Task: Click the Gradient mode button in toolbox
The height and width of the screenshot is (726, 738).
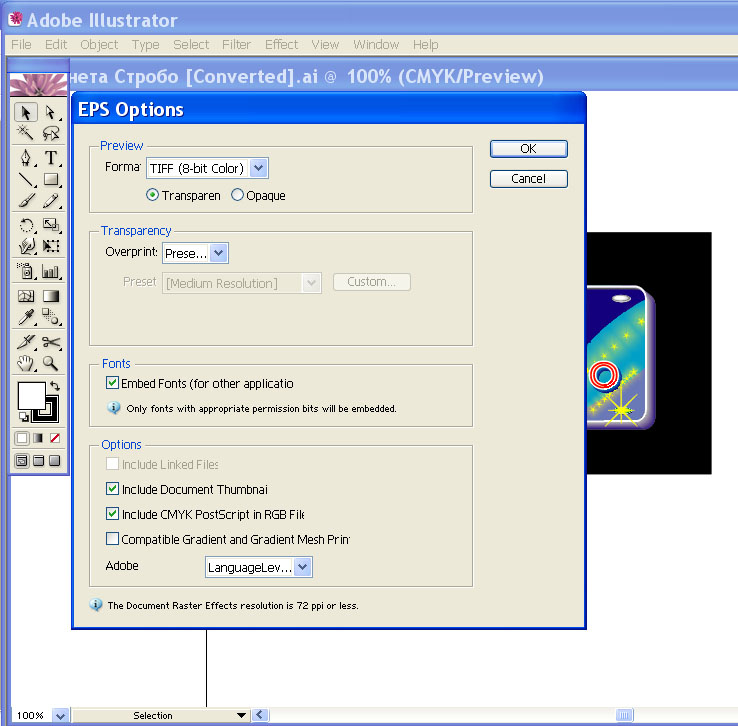Action: coord(38,438)
